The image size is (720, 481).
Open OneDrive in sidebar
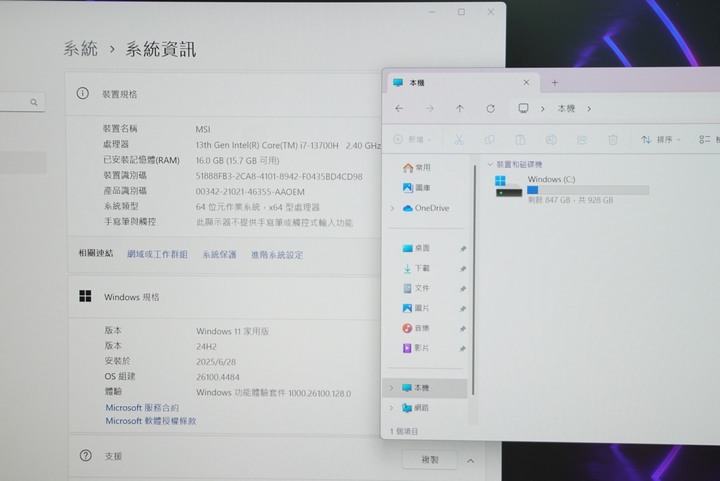pyautogui.click(x=426, y=208)
